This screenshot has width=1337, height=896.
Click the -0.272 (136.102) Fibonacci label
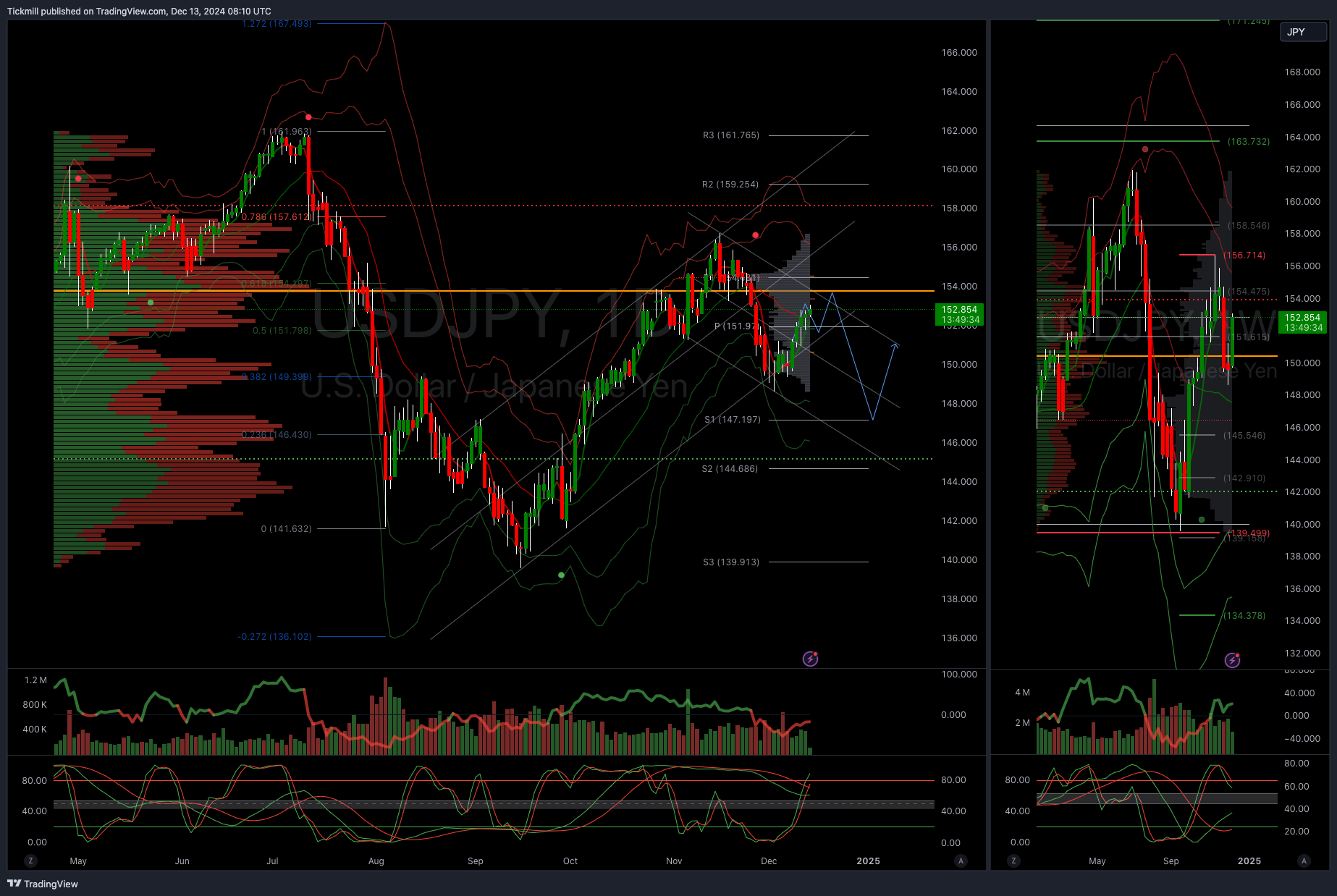point(274,637)
